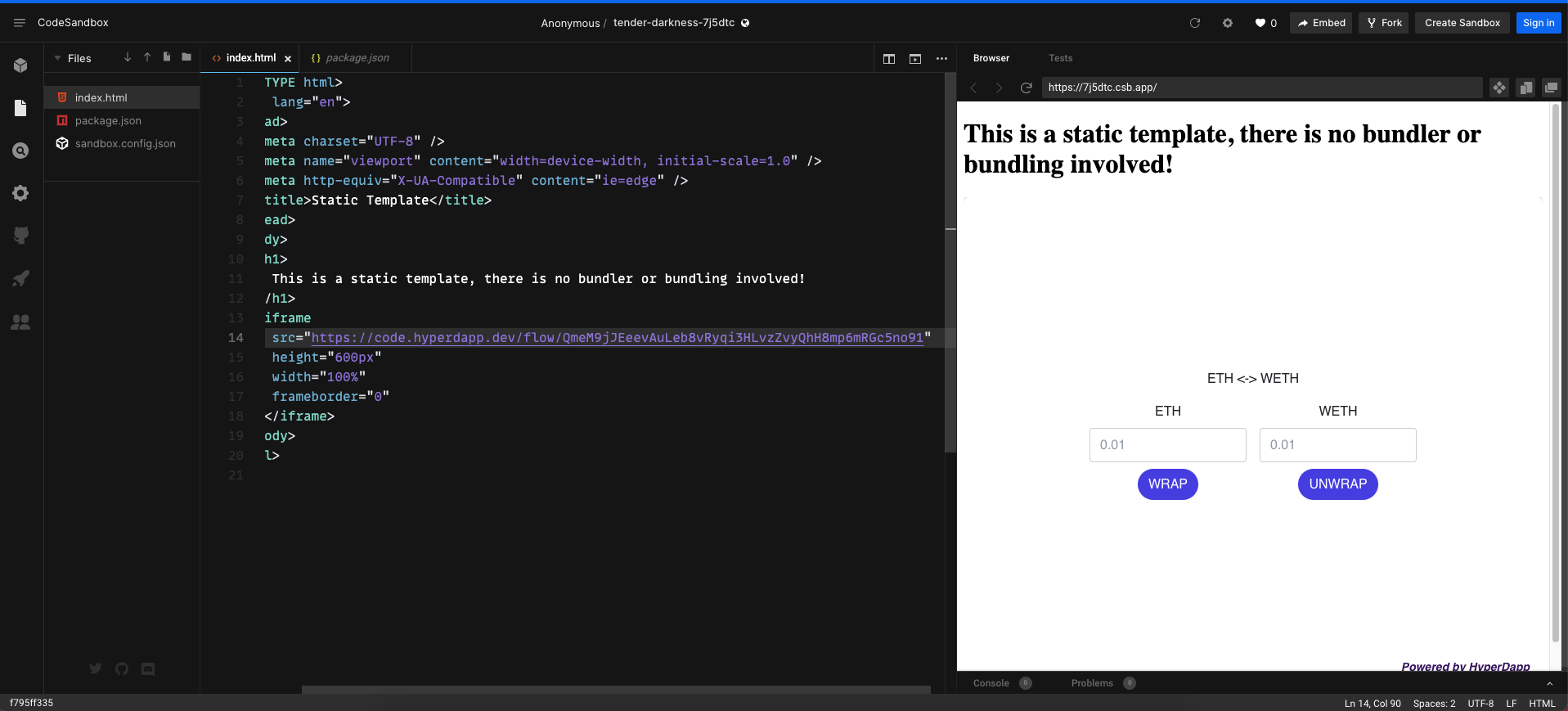Like the sandbox with the heart icon

coord(1260,23)
